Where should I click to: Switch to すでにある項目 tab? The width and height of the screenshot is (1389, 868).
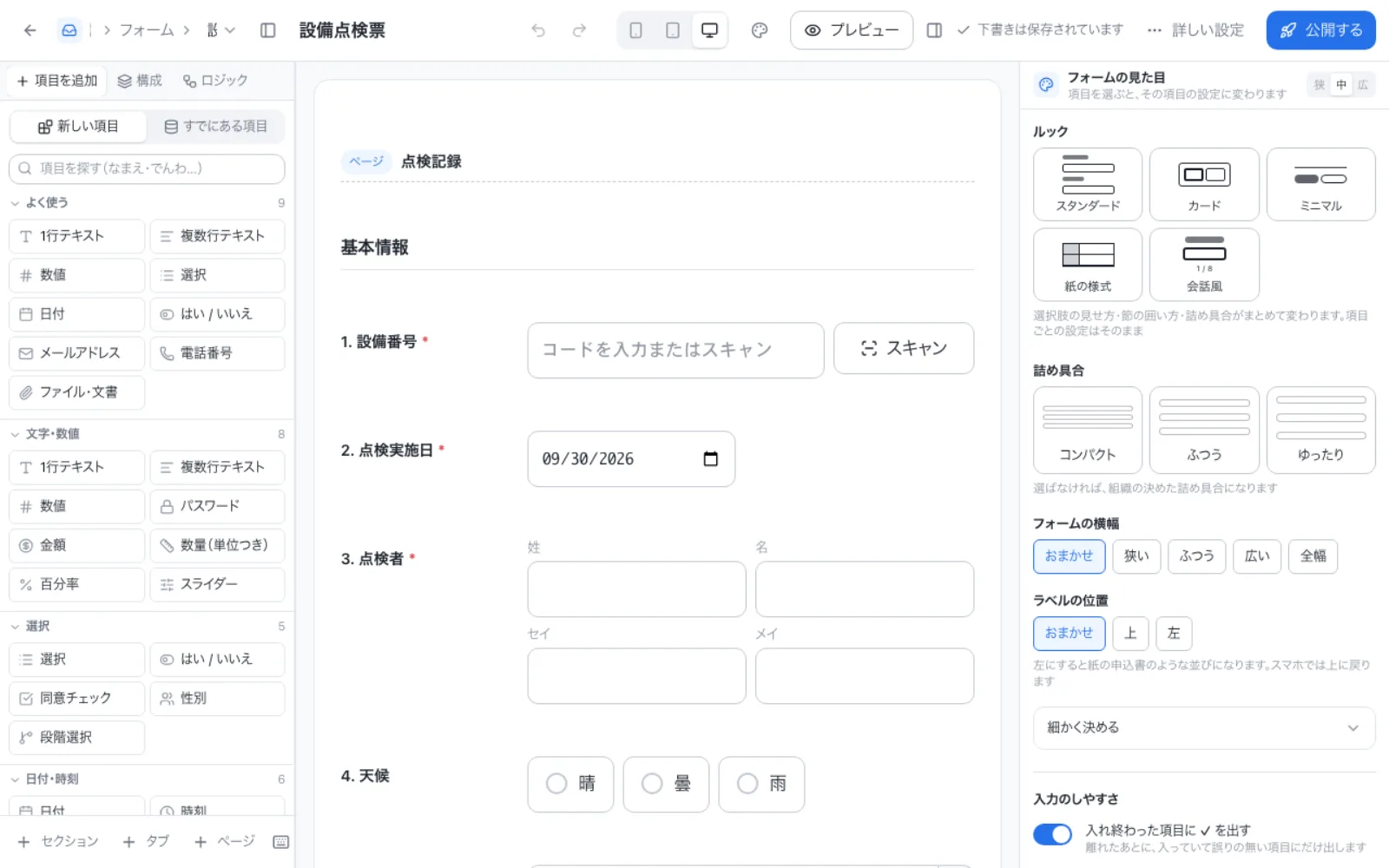(216, 127)
